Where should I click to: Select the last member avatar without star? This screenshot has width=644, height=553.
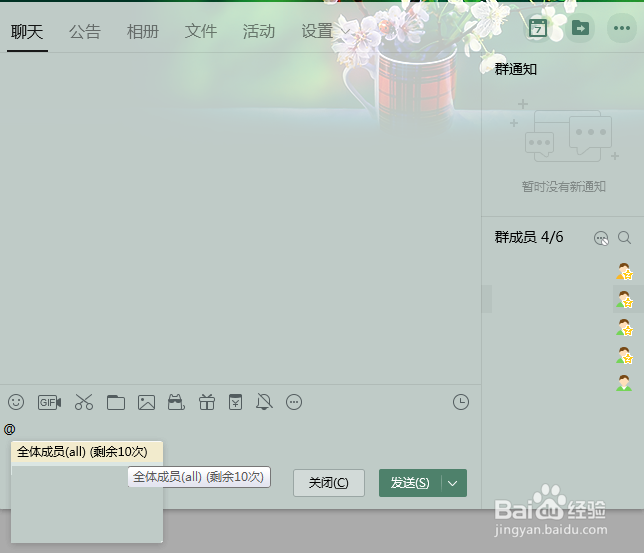pos(624,383)
